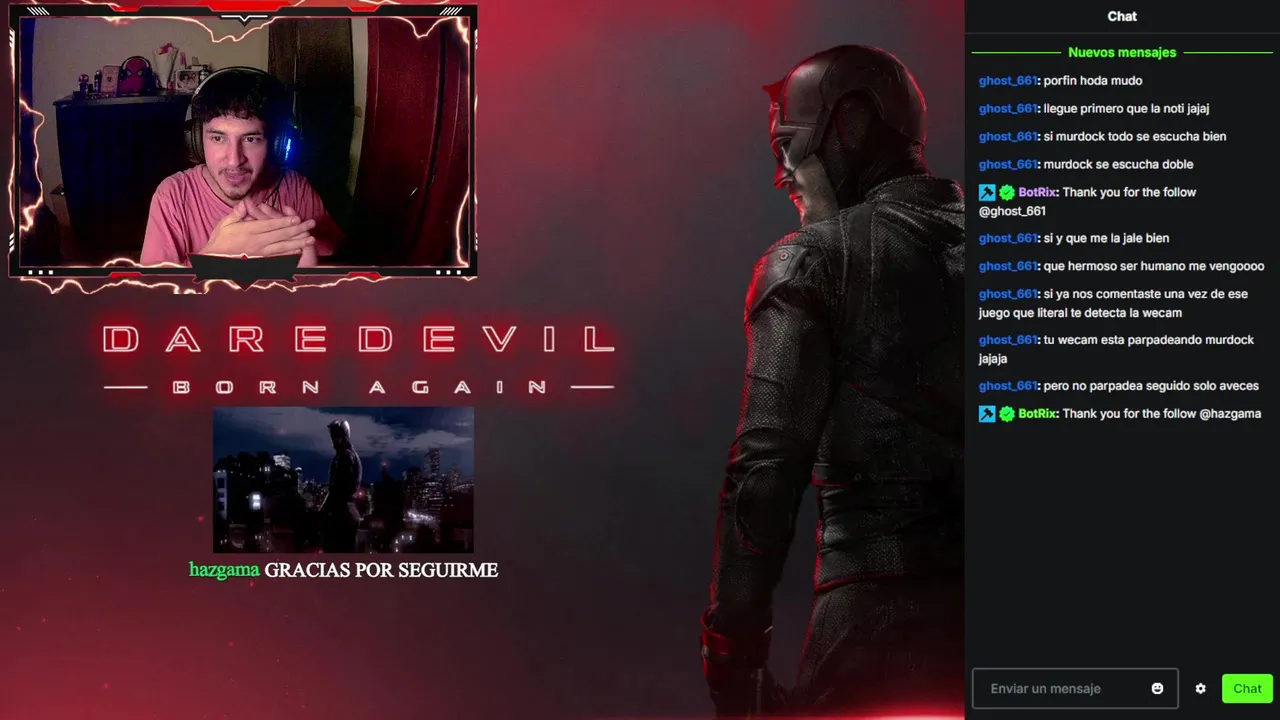The width and height of the screenshot is (1280, 720).
Task: Open chat settings gear icon
Action: 1200,688
